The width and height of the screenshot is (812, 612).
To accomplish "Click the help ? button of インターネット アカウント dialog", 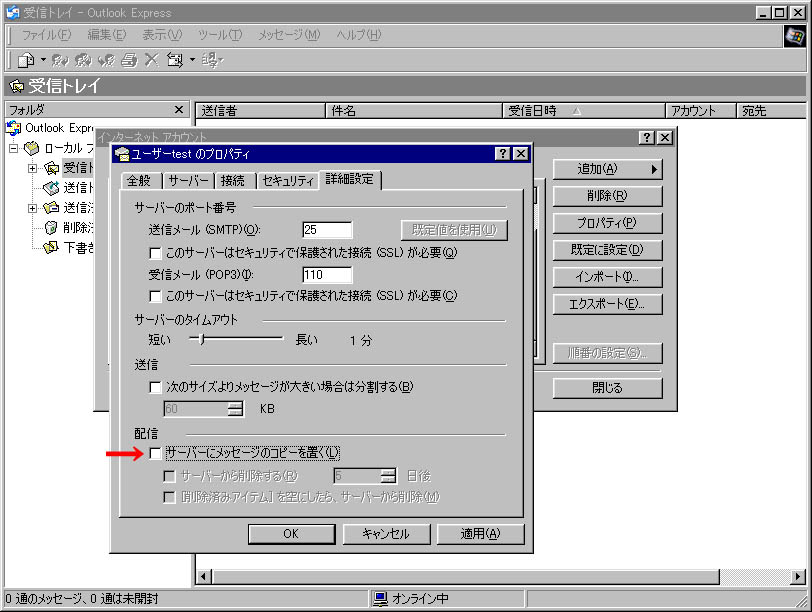I will coord(646,137).
